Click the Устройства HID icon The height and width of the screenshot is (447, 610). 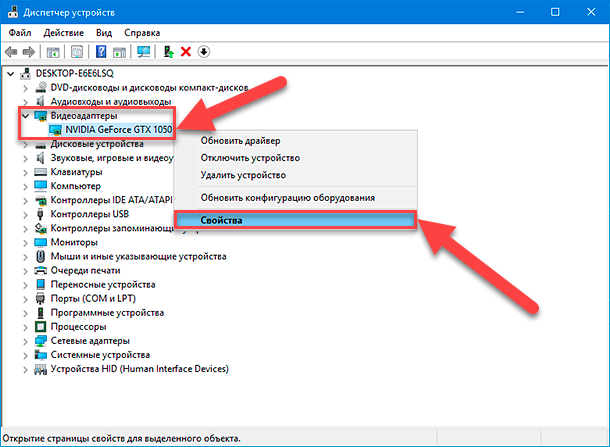[x=40, y=369]
